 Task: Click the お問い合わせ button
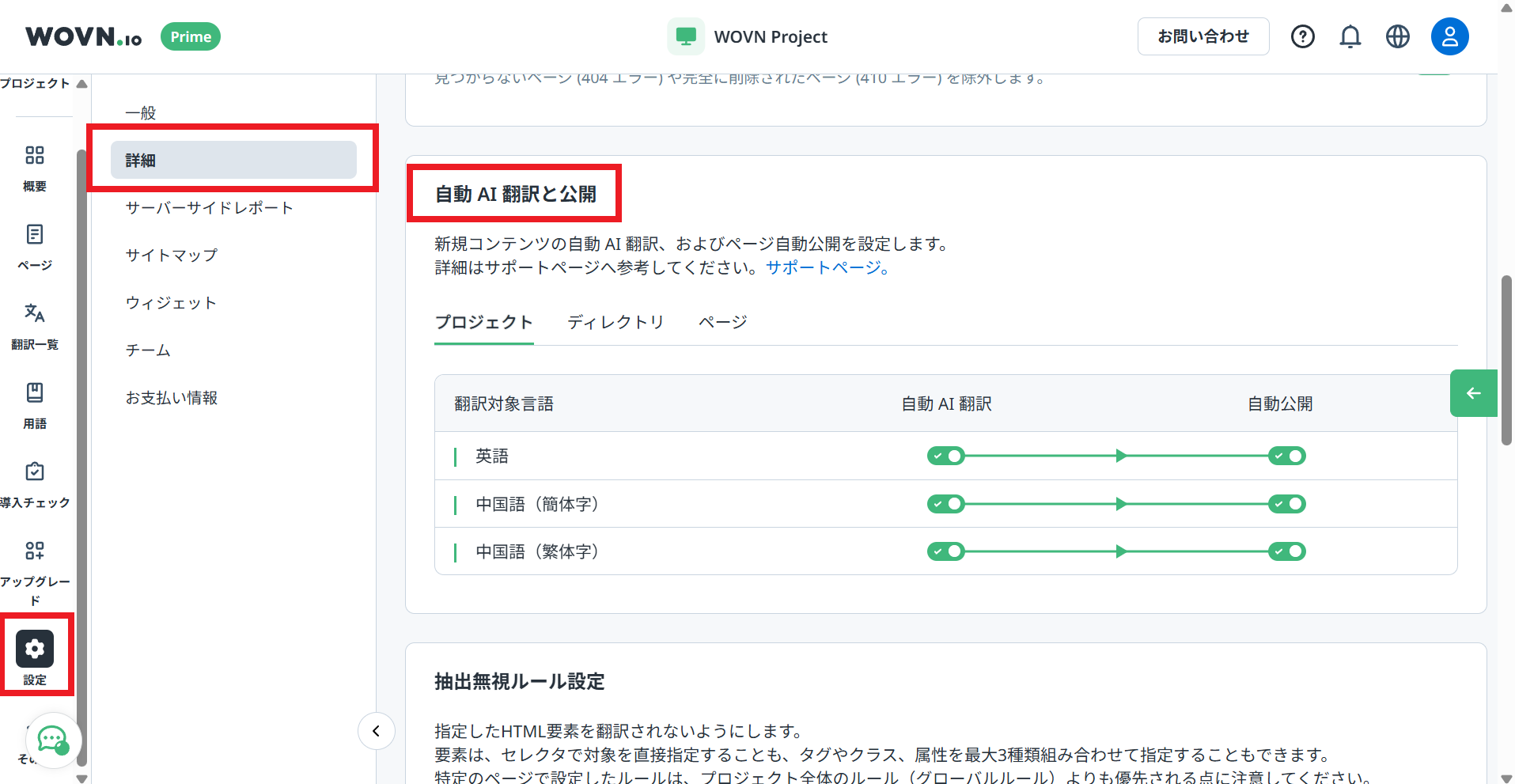coord(1203,36)
